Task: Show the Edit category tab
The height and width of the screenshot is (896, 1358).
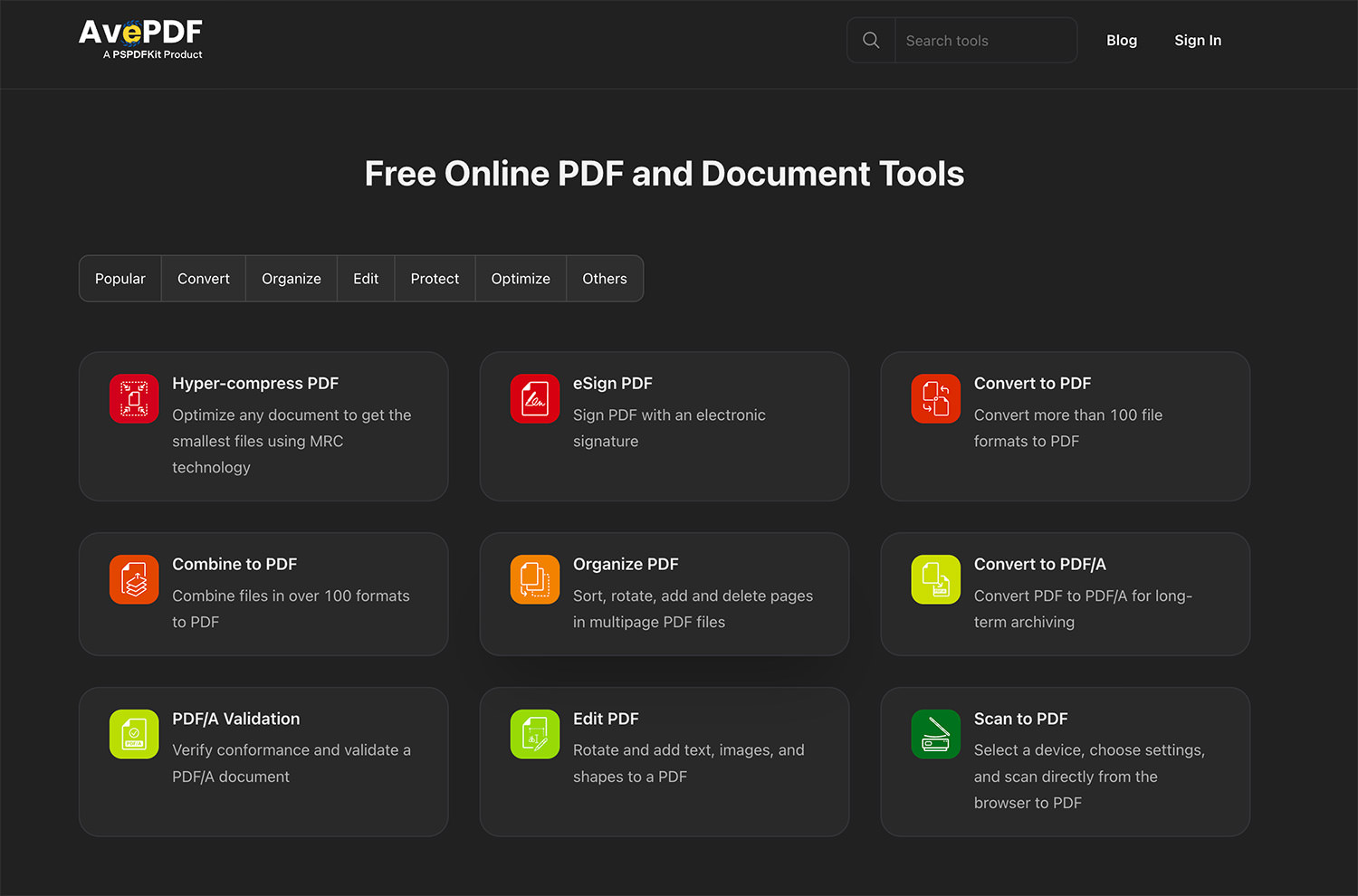Action: tap(366, 279)
